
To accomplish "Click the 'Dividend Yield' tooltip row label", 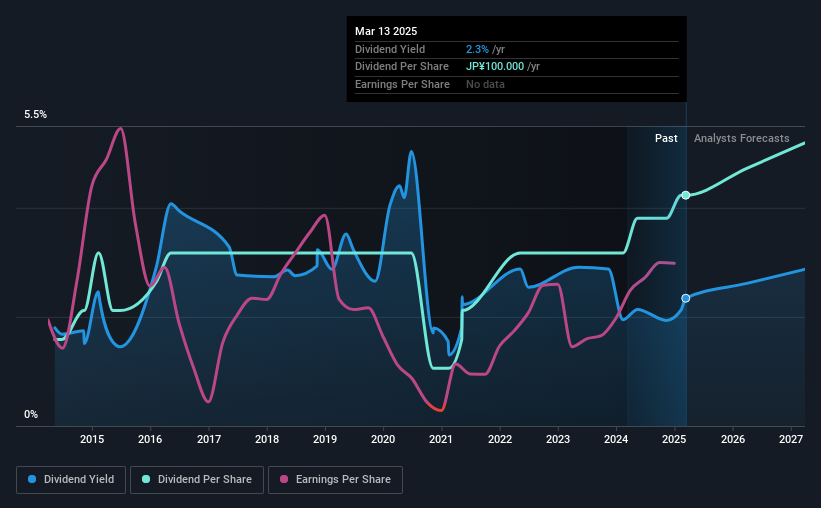I will 390,49.
